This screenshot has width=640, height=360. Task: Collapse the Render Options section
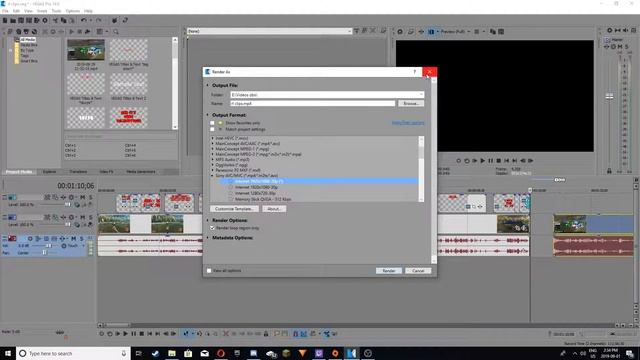point(207,220)
